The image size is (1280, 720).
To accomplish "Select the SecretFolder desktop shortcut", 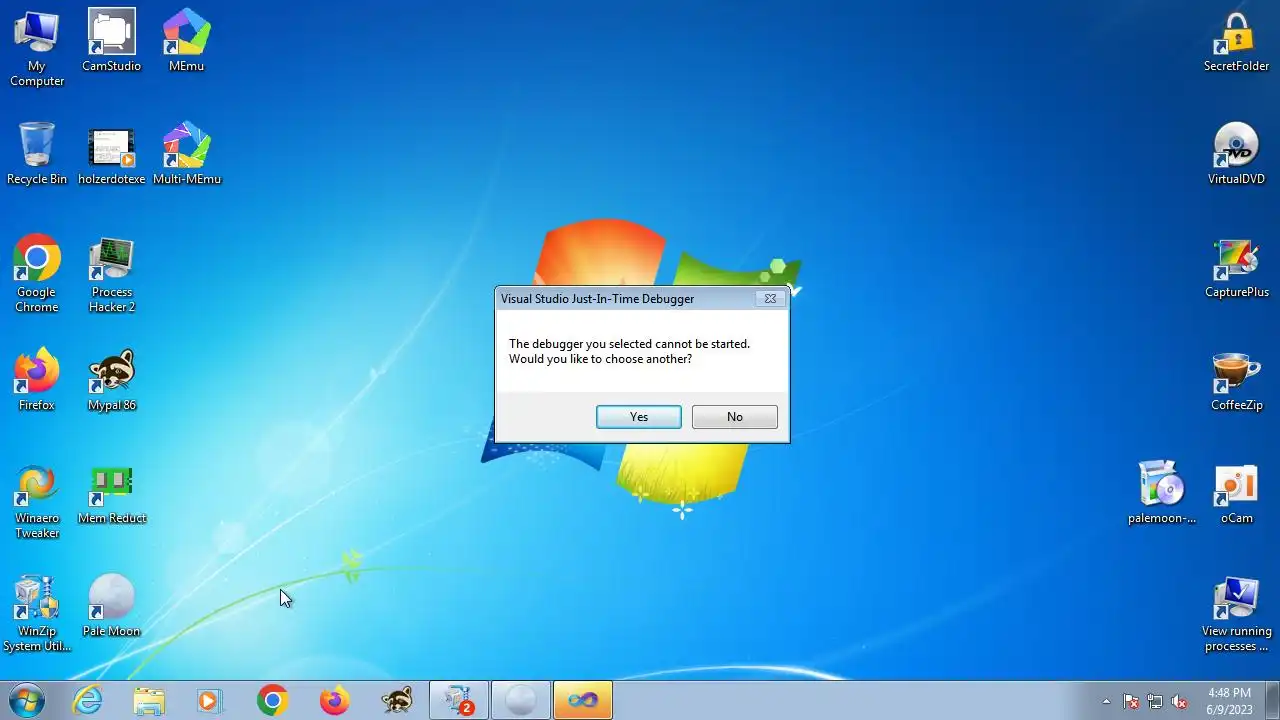I will point(1237,41).
